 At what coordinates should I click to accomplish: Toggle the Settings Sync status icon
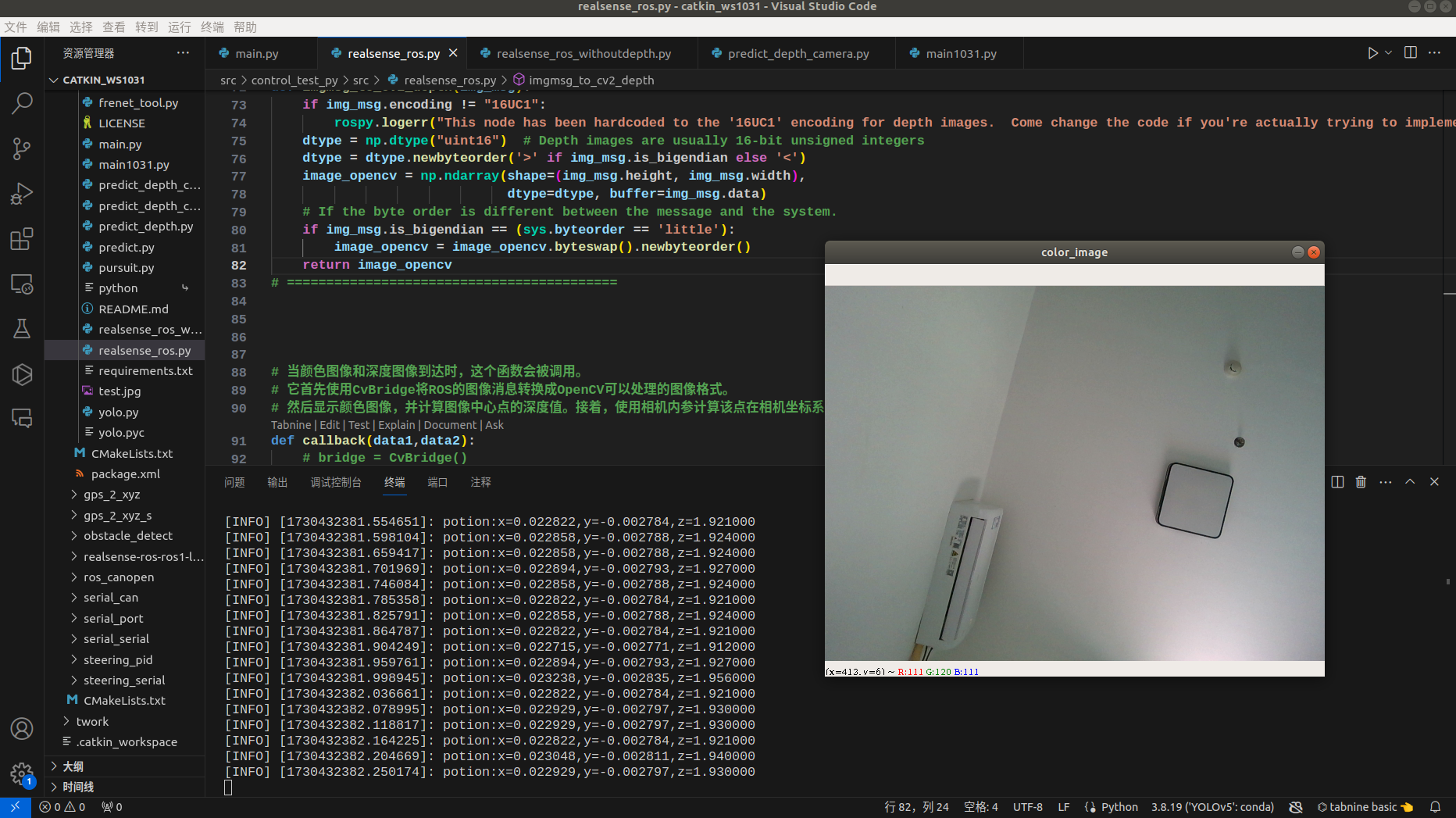[1296, 806]
